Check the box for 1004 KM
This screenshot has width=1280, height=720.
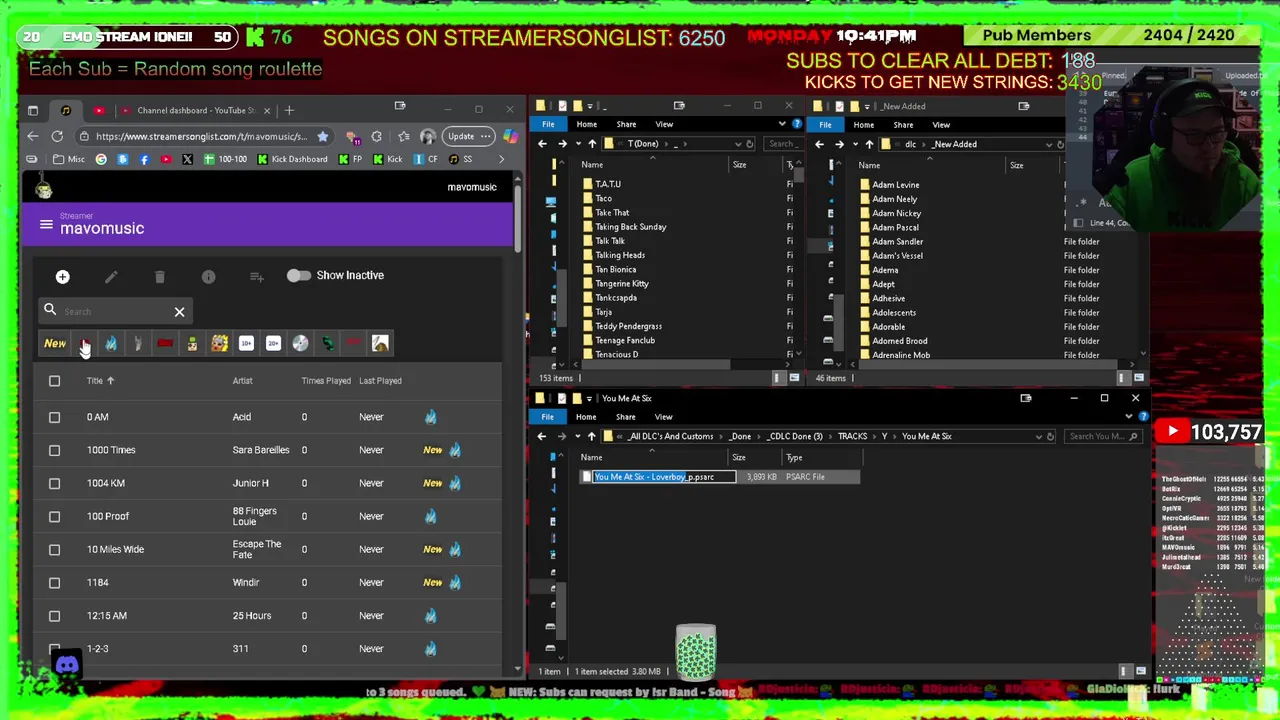pyautogui.click(x=55, y=483)
